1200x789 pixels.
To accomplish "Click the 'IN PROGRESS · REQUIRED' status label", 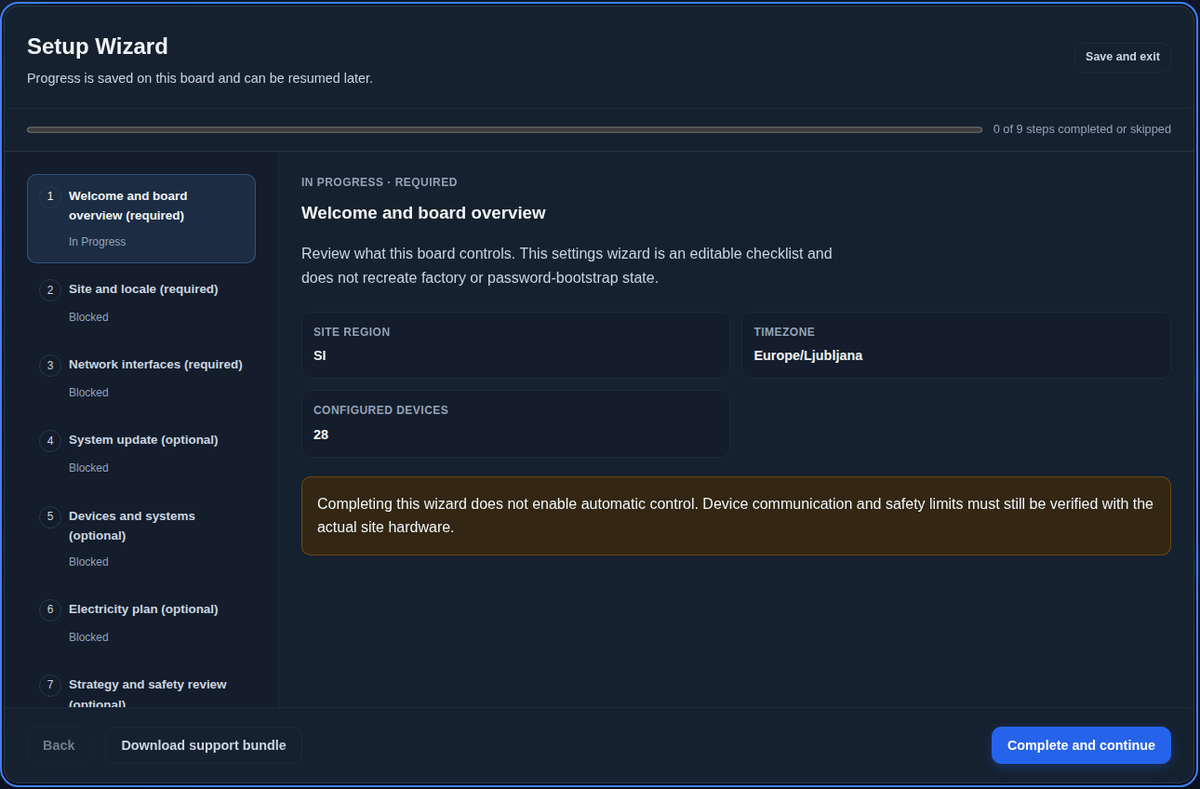I will [379, 182].
